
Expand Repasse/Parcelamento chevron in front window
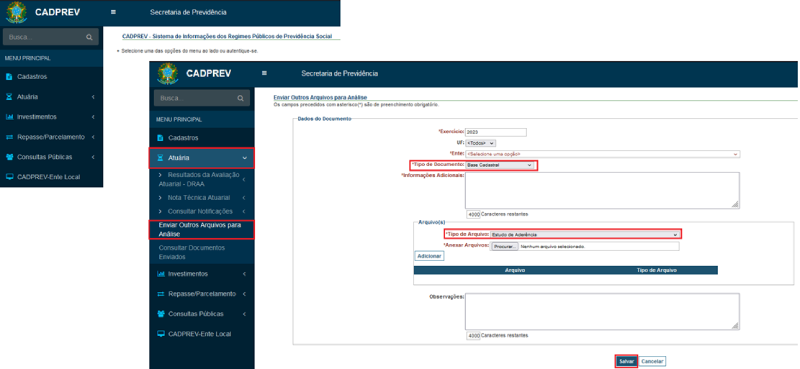tap(244, 294)
